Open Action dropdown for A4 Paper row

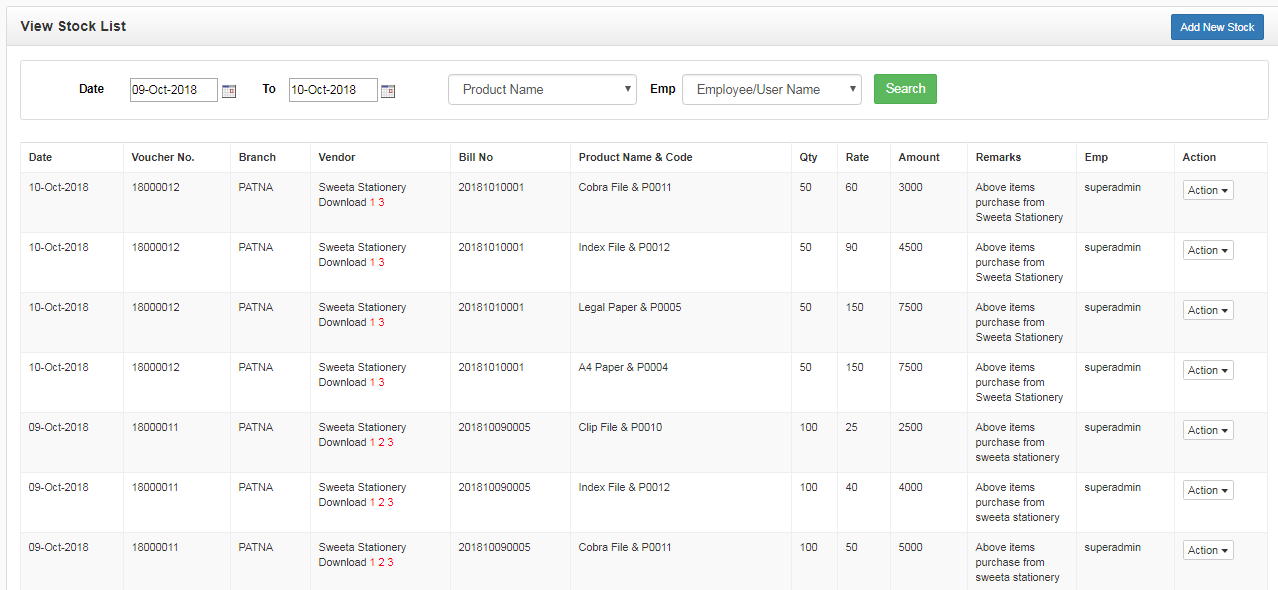click(x=1208, y=370)
